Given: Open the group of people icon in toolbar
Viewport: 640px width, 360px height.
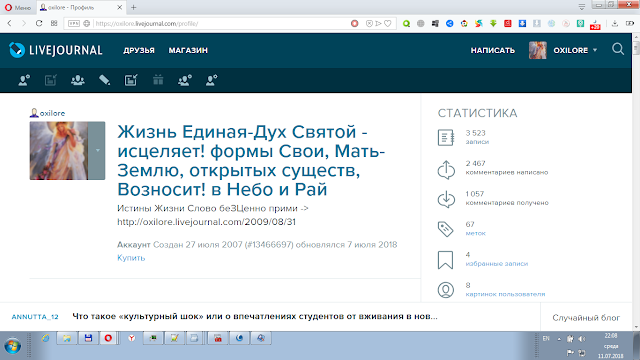Looking at the screenshot, I should point(78,80).
